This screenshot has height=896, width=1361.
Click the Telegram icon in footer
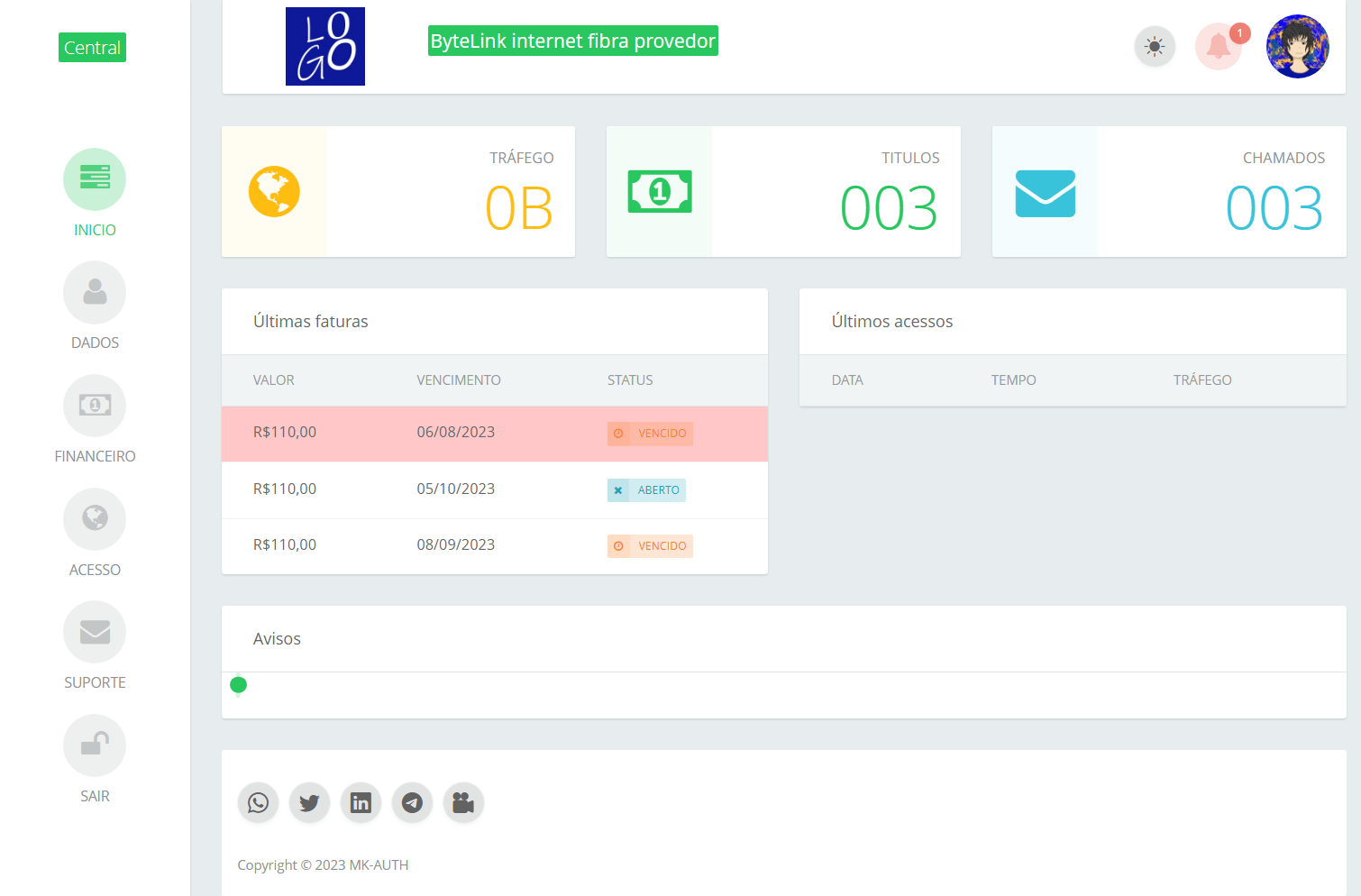click(x=412, y=802)
